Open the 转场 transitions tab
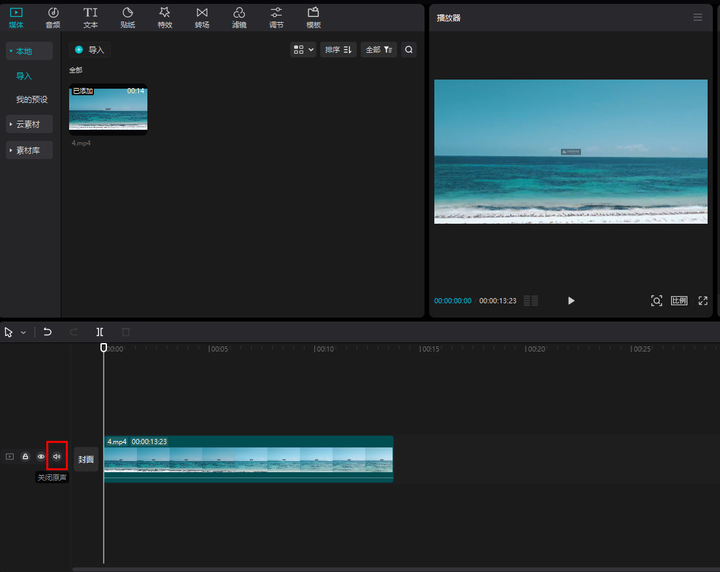The height and width of the screenshot is (572, 720). tap(202, 18)
